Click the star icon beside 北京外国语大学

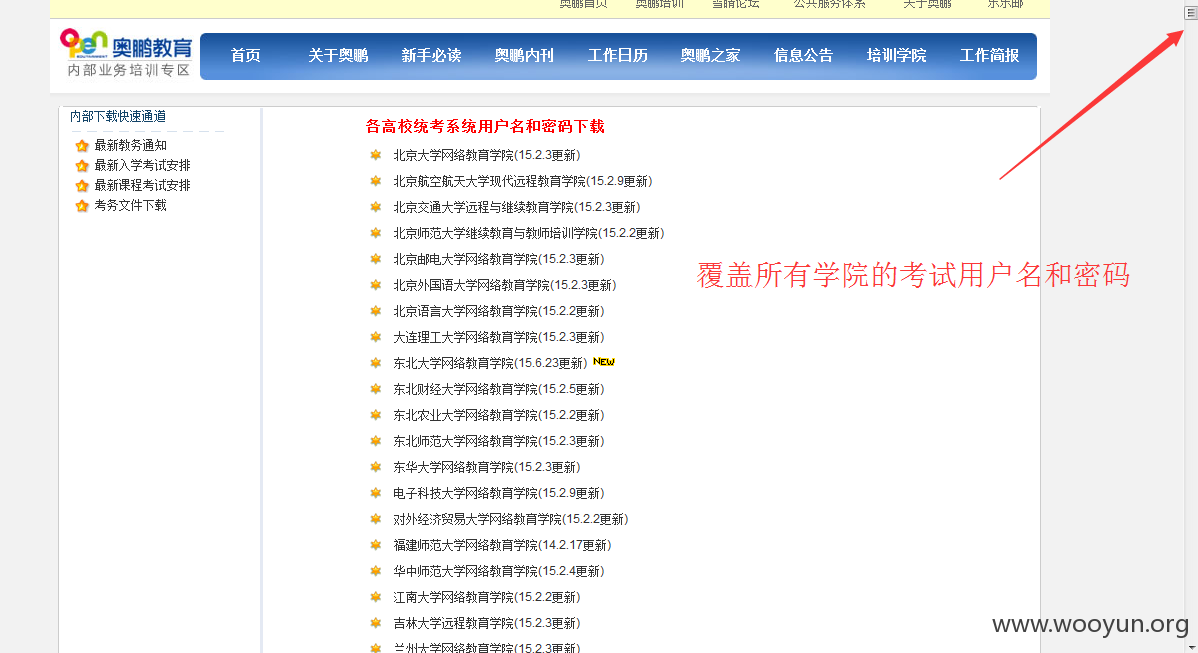pyautogui.click(x=375, y=285)
